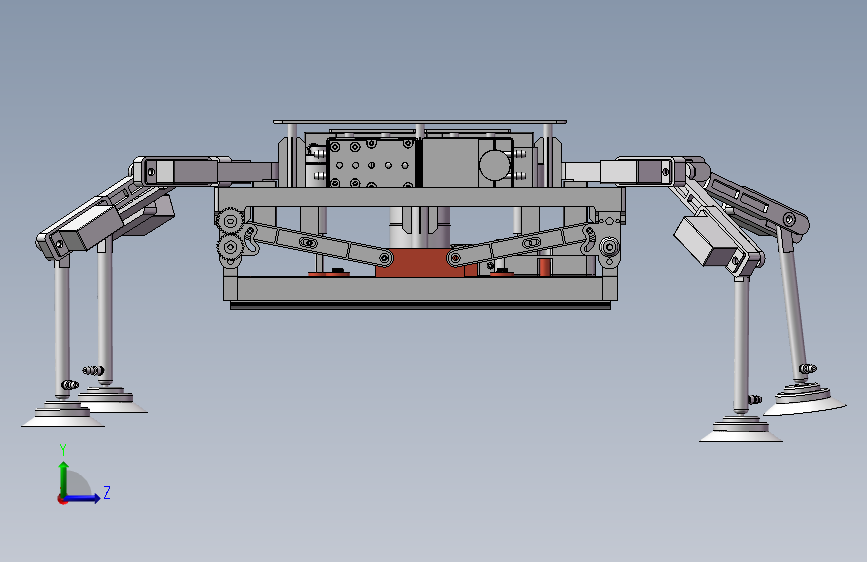Select the small red cylinder on the right
This screenshot has width=867, height=562.
point(545,267)
